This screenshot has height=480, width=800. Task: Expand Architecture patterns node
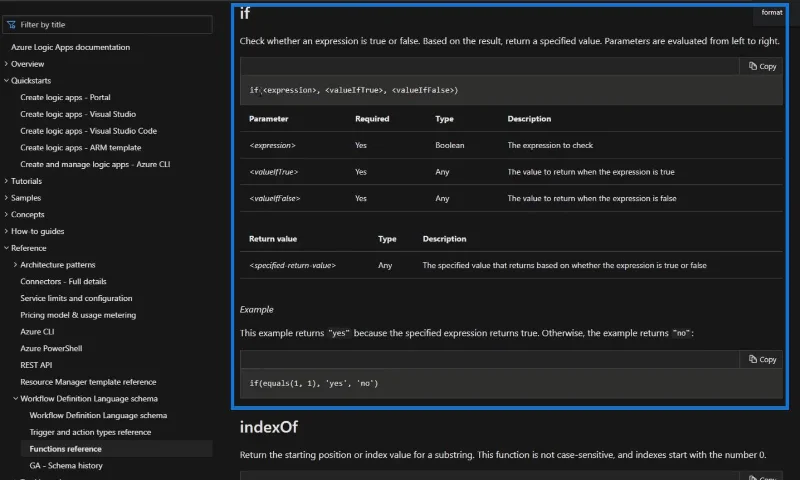(15, 265)
